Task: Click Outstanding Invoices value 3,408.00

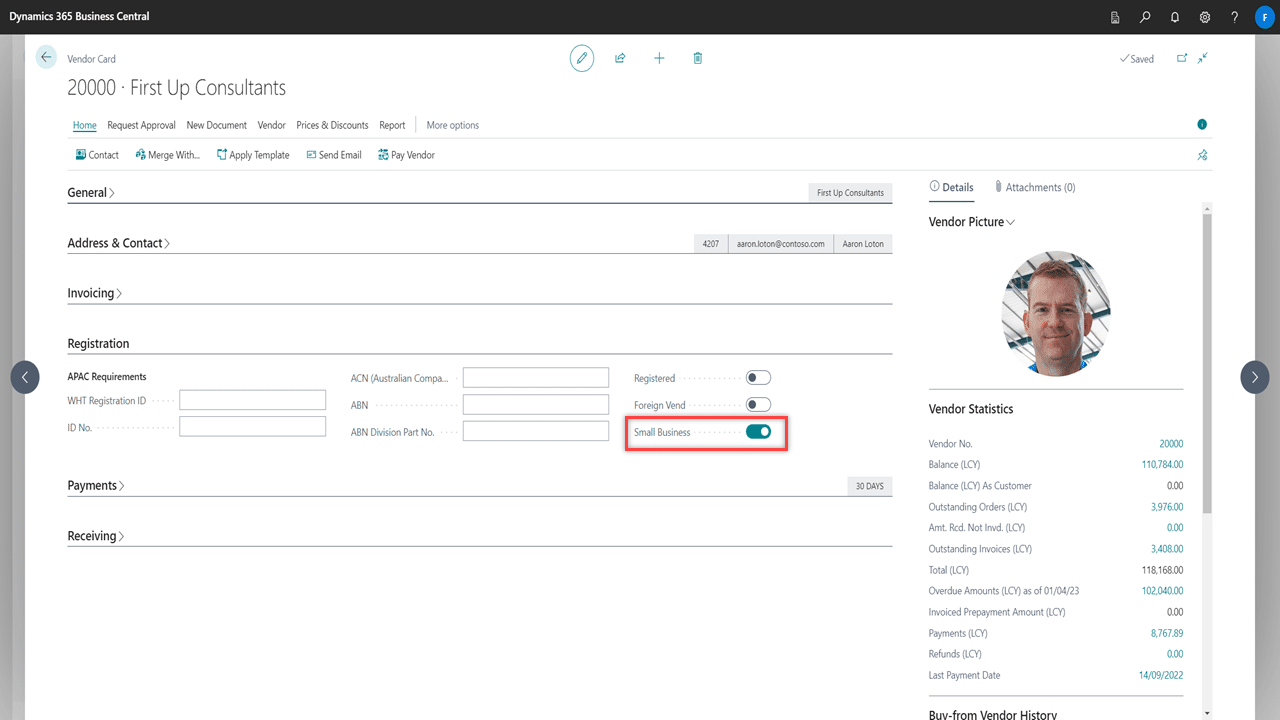Action: [1167, 549]
